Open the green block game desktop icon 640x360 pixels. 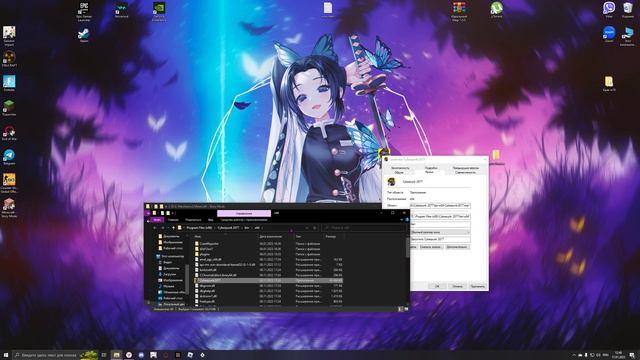click(x=9, y=108)
